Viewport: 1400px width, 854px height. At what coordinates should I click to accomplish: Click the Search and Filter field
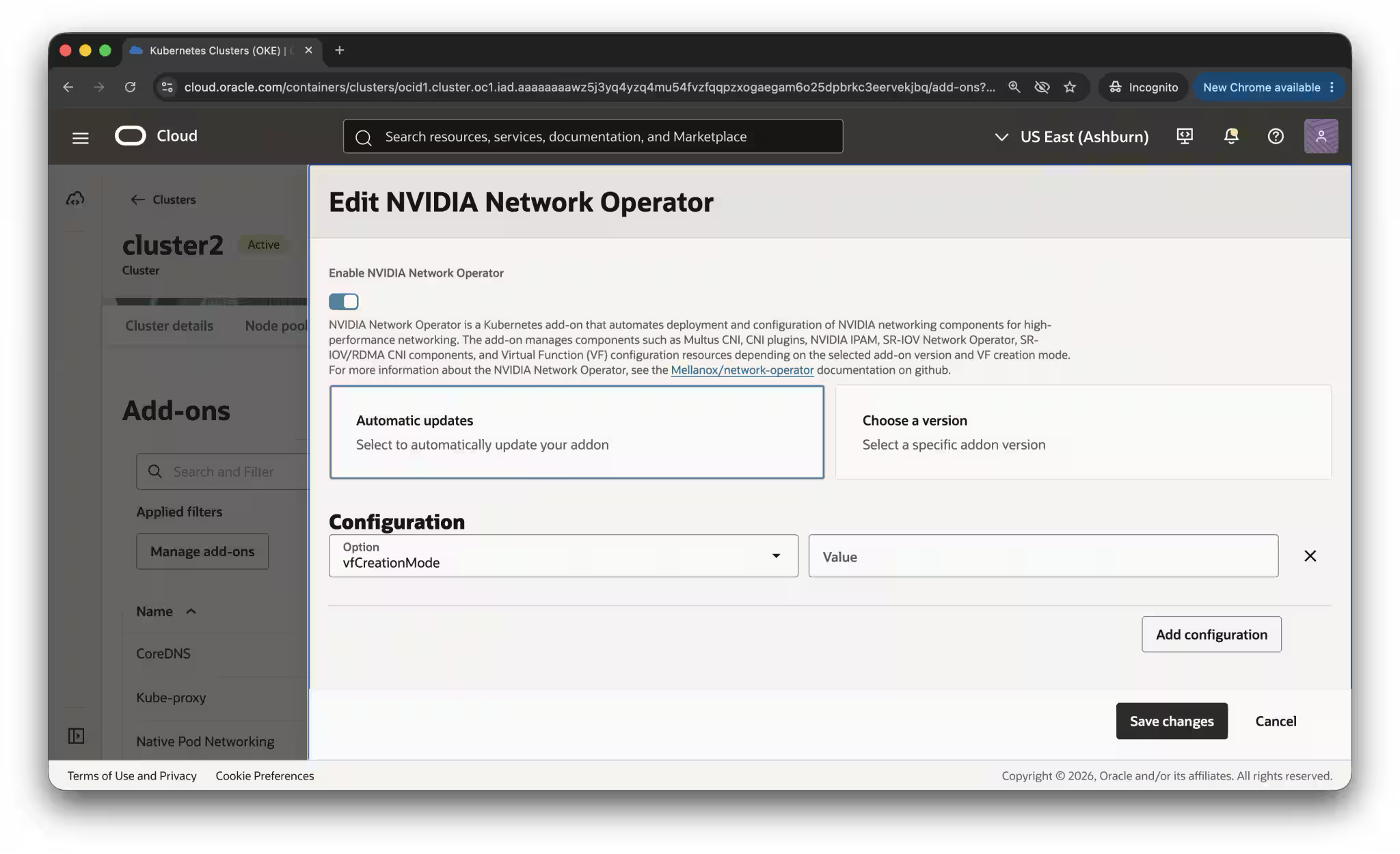[223, 471]
